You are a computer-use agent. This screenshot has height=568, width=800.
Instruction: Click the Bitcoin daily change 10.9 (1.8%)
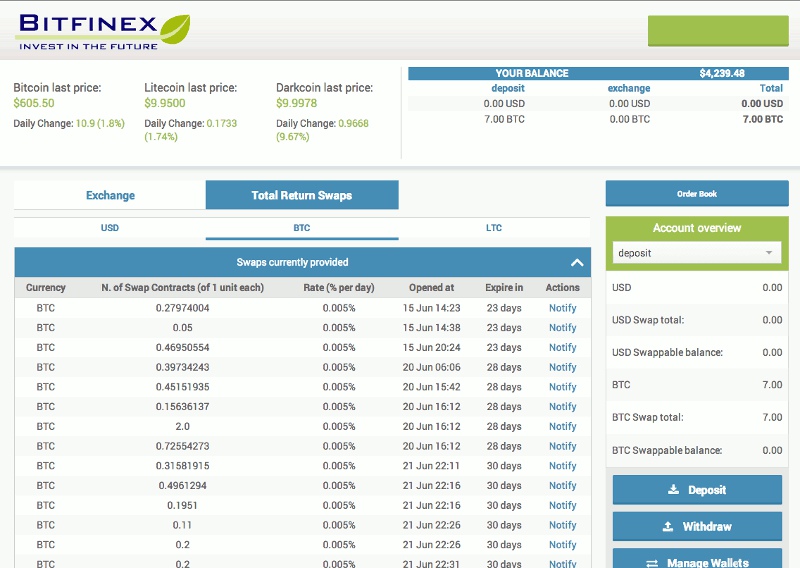tap(100, 124)
